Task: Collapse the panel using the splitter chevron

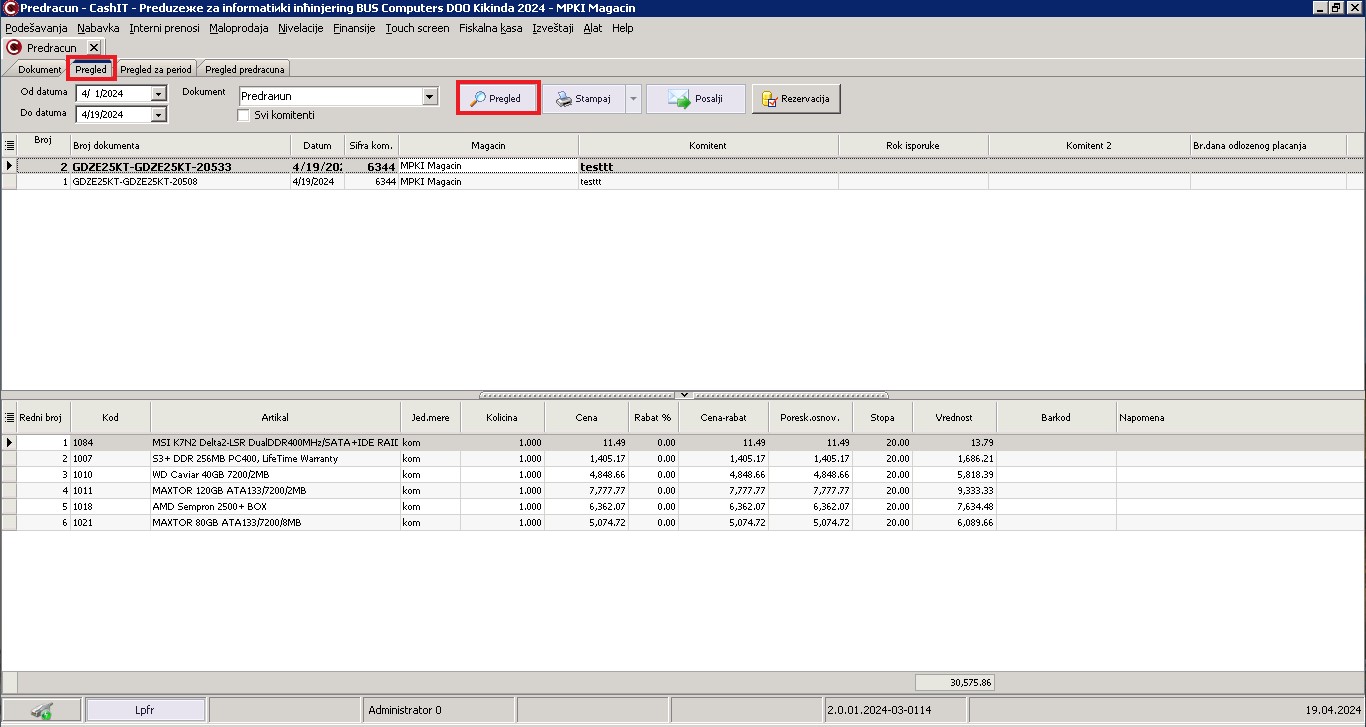Action: [684, 395]
